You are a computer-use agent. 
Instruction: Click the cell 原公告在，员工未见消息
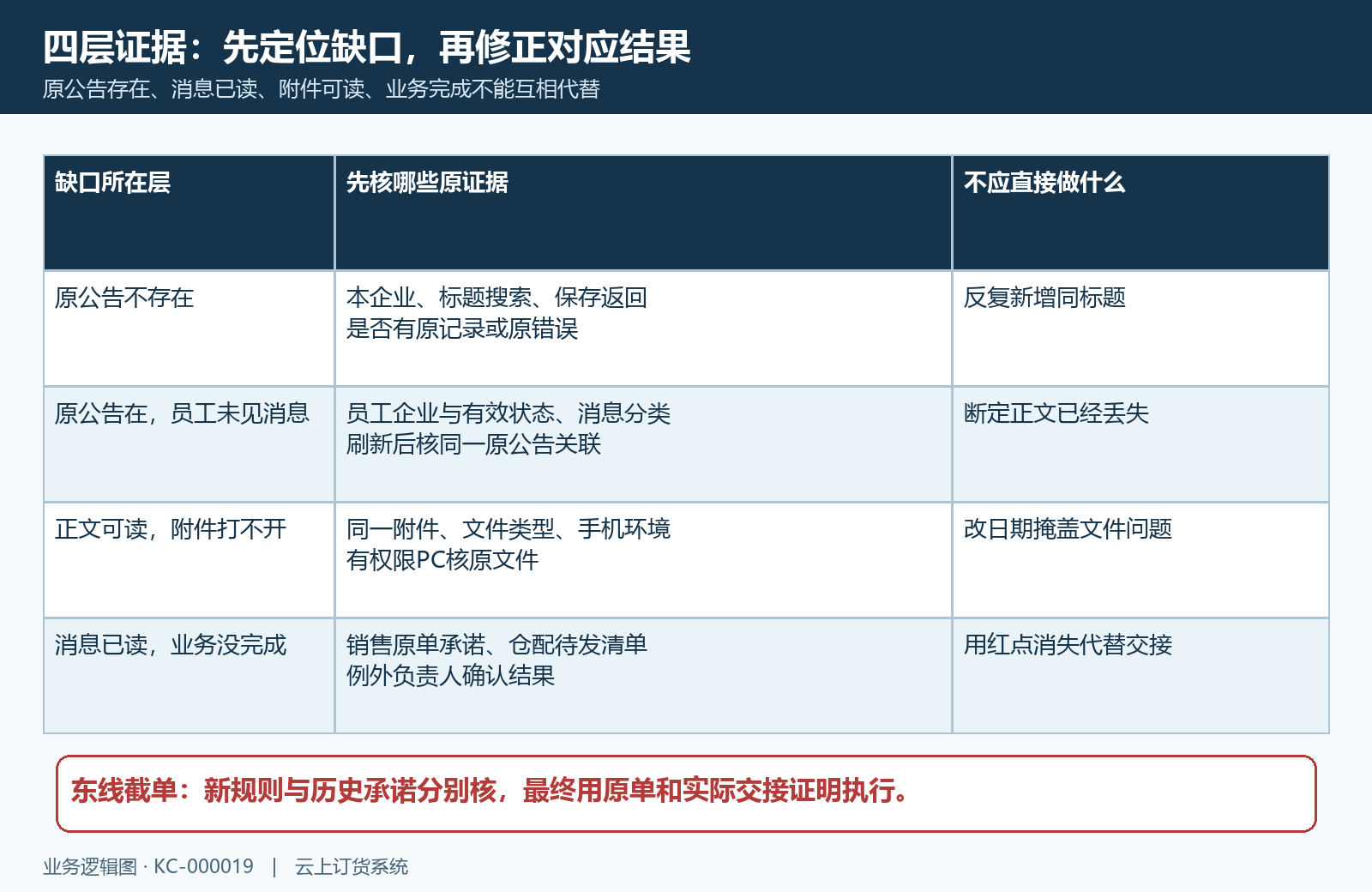(190, 444)
